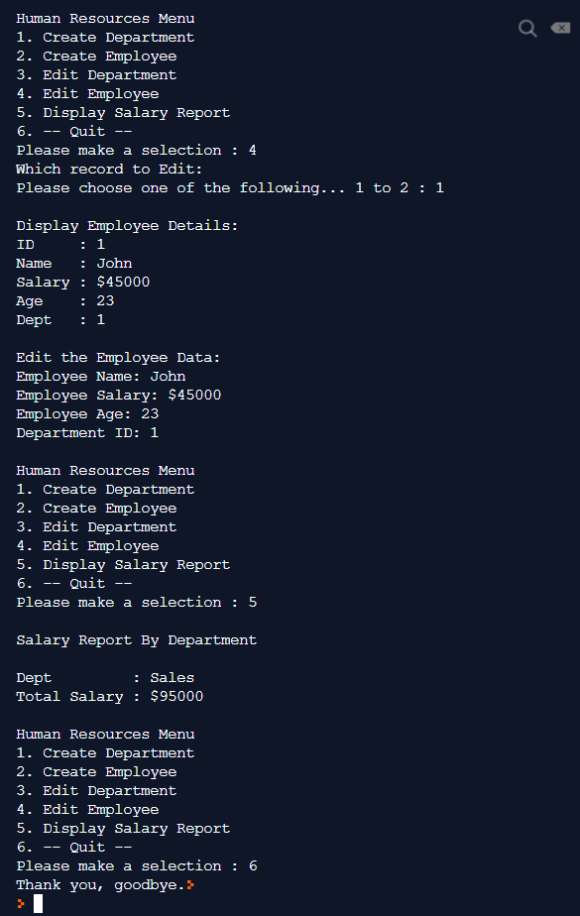Click the "Please choose one of the following" line

tap(230, 188)
